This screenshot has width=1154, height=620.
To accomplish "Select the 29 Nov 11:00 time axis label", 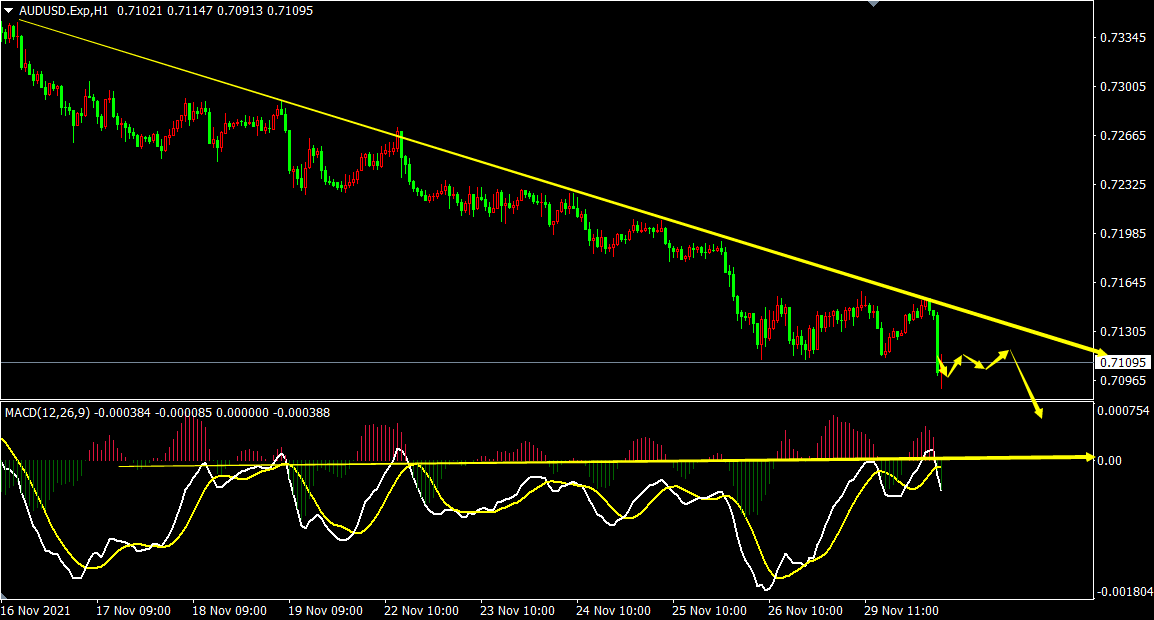I will click(898, 610).
